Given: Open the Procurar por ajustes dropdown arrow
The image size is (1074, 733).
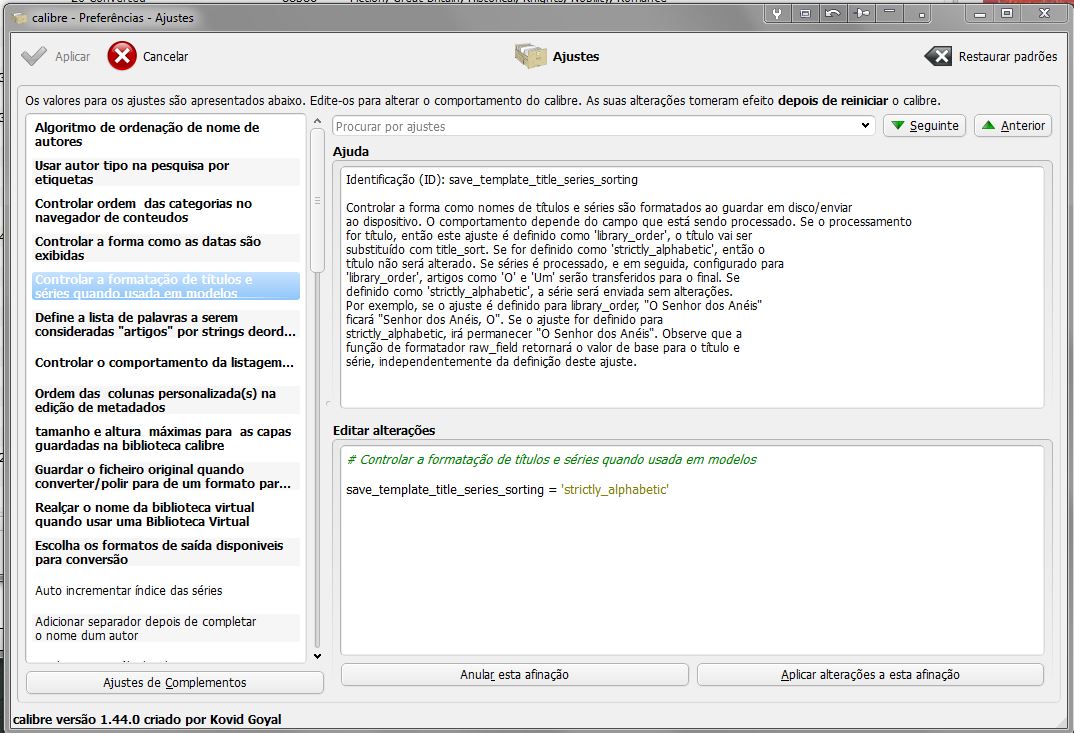Looking at the screenshot, I should pos(865,126).
